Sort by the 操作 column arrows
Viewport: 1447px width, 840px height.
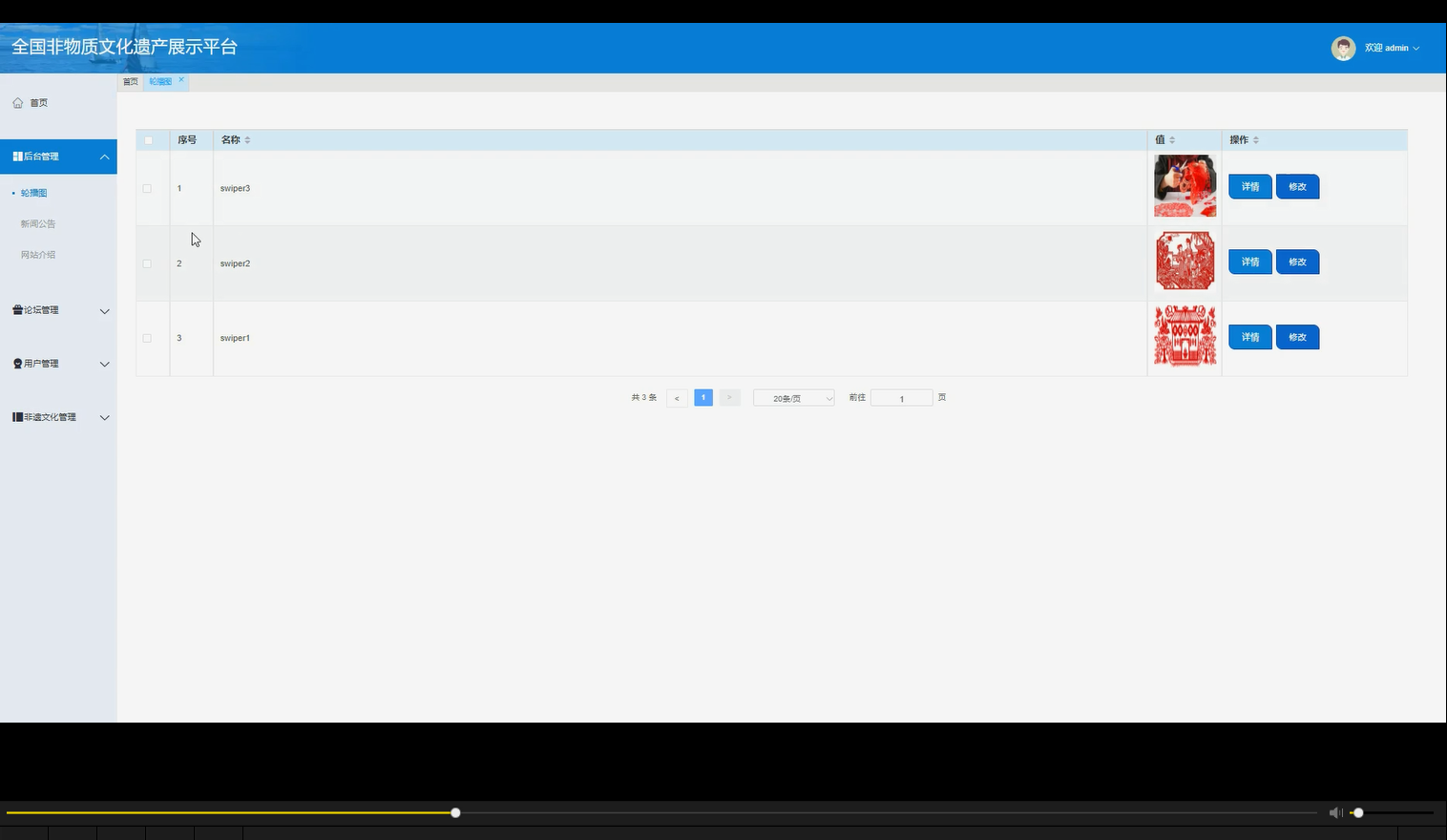click(x=1256, y=140)
